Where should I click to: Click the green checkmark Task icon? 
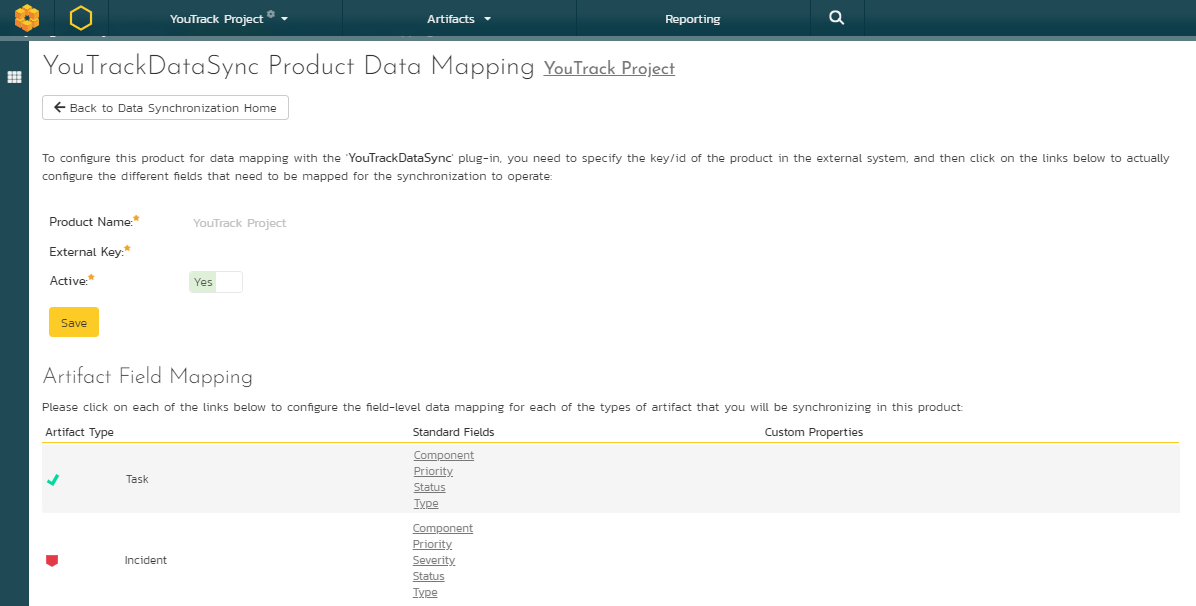coord(53,479)
